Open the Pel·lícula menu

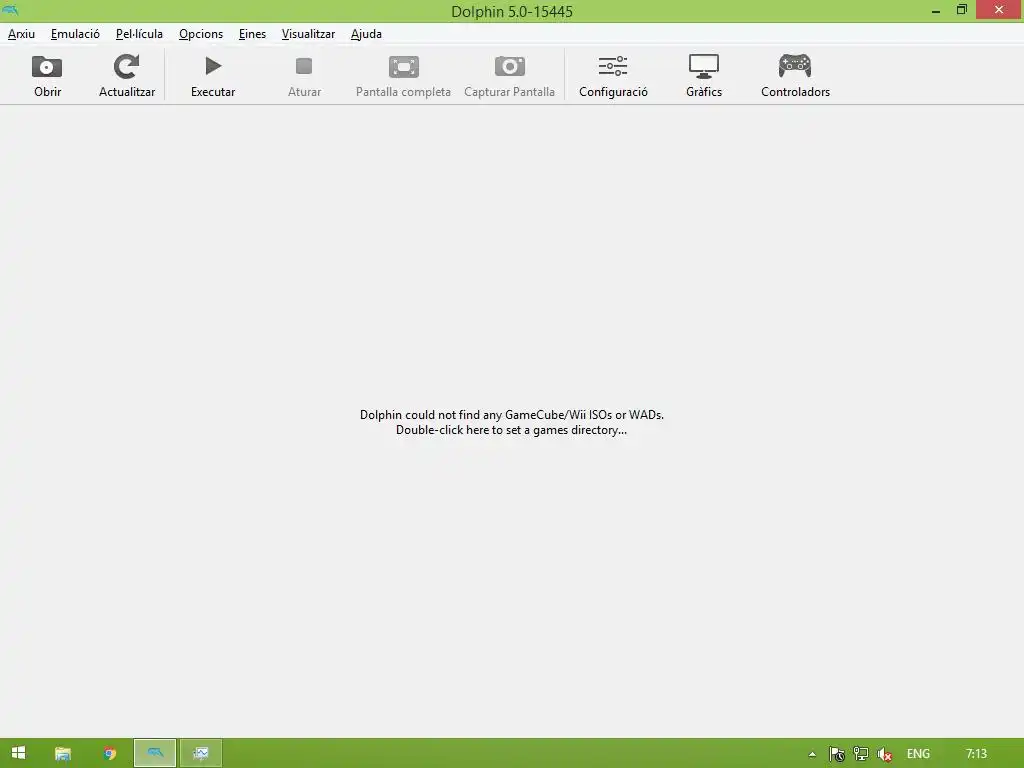pyautogui.click(x=139, y=34)
